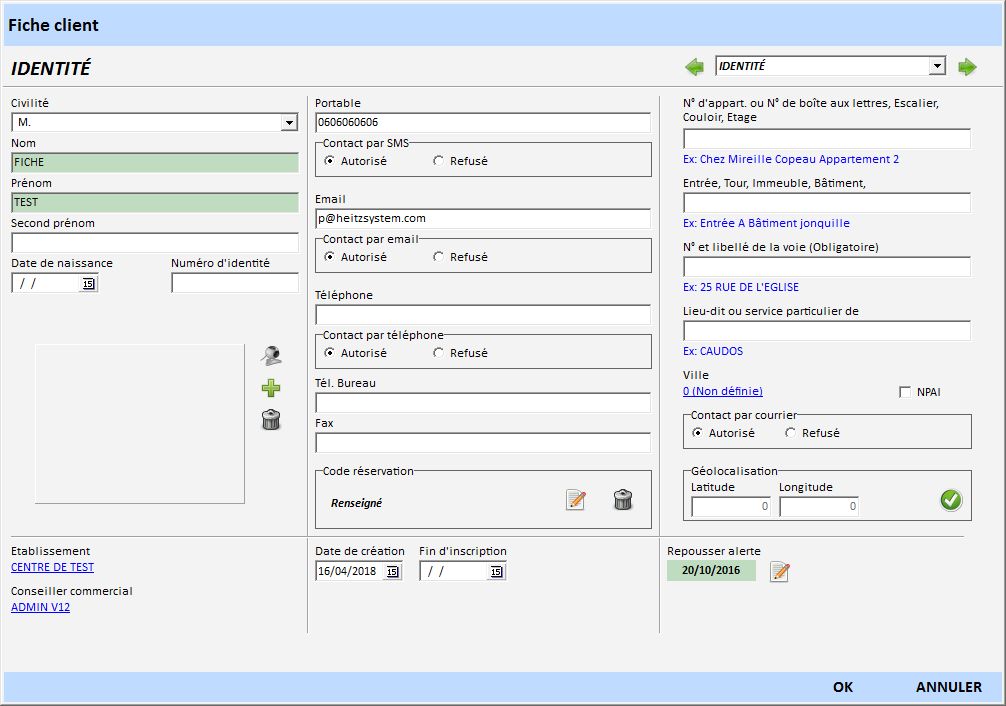The image size is (1006, 706).
Task: Delete client photo using trash icon
Action: (x=271, y=420)
